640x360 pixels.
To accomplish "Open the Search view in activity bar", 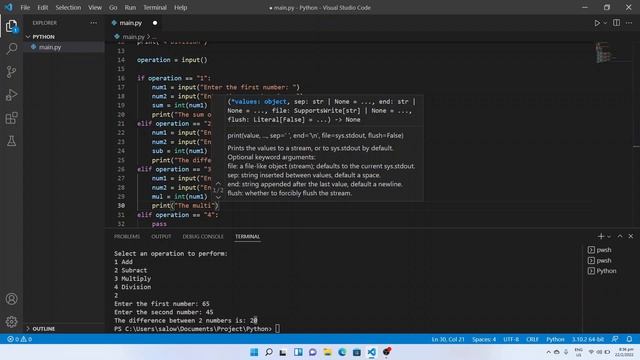I will pyautogui.click(x=11, y=49).
